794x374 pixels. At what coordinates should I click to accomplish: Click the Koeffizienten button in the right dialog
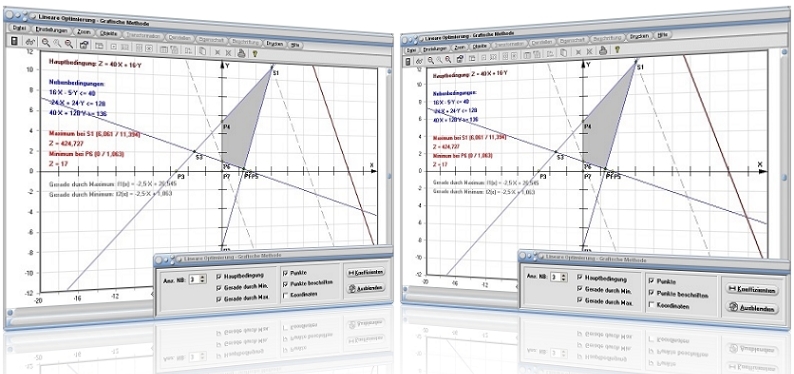pos(751,289)
